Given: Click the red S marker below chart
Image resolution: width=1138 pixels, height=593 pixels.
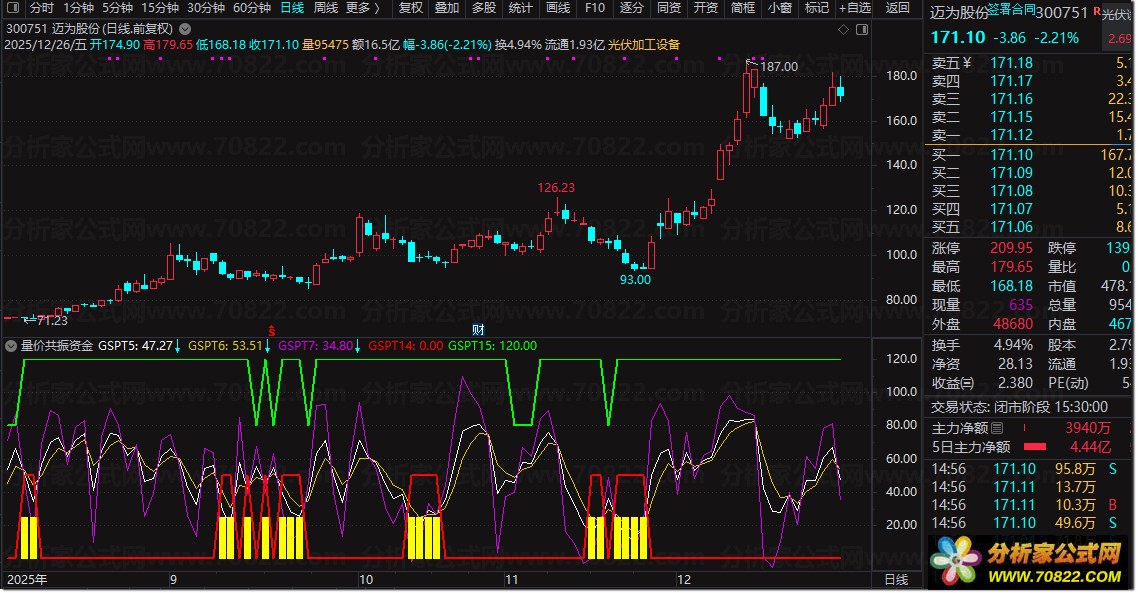Looking at the screenshot, I should [x=271, y=330].
